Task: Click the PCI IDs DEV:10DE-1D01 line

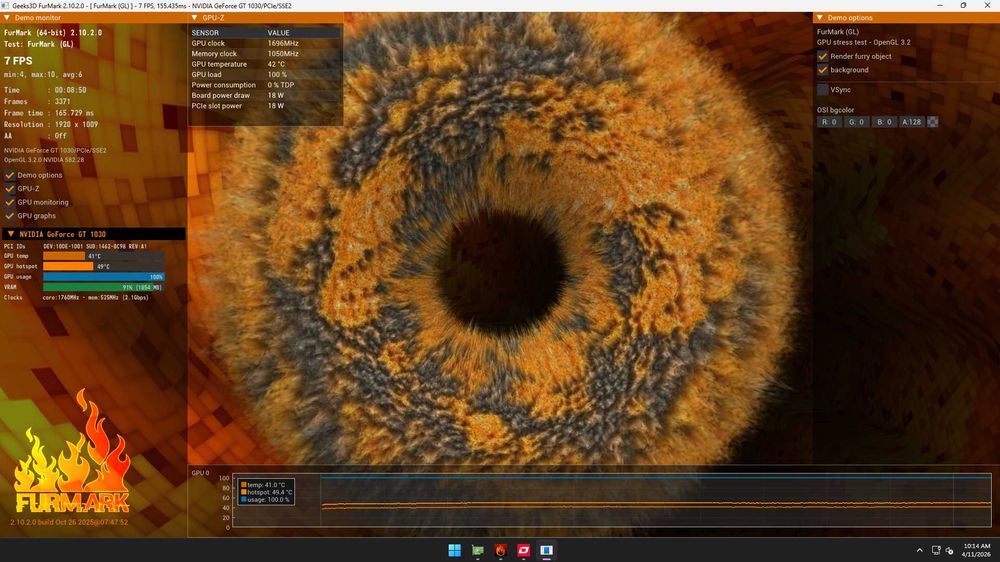Action: coord(75,246)
